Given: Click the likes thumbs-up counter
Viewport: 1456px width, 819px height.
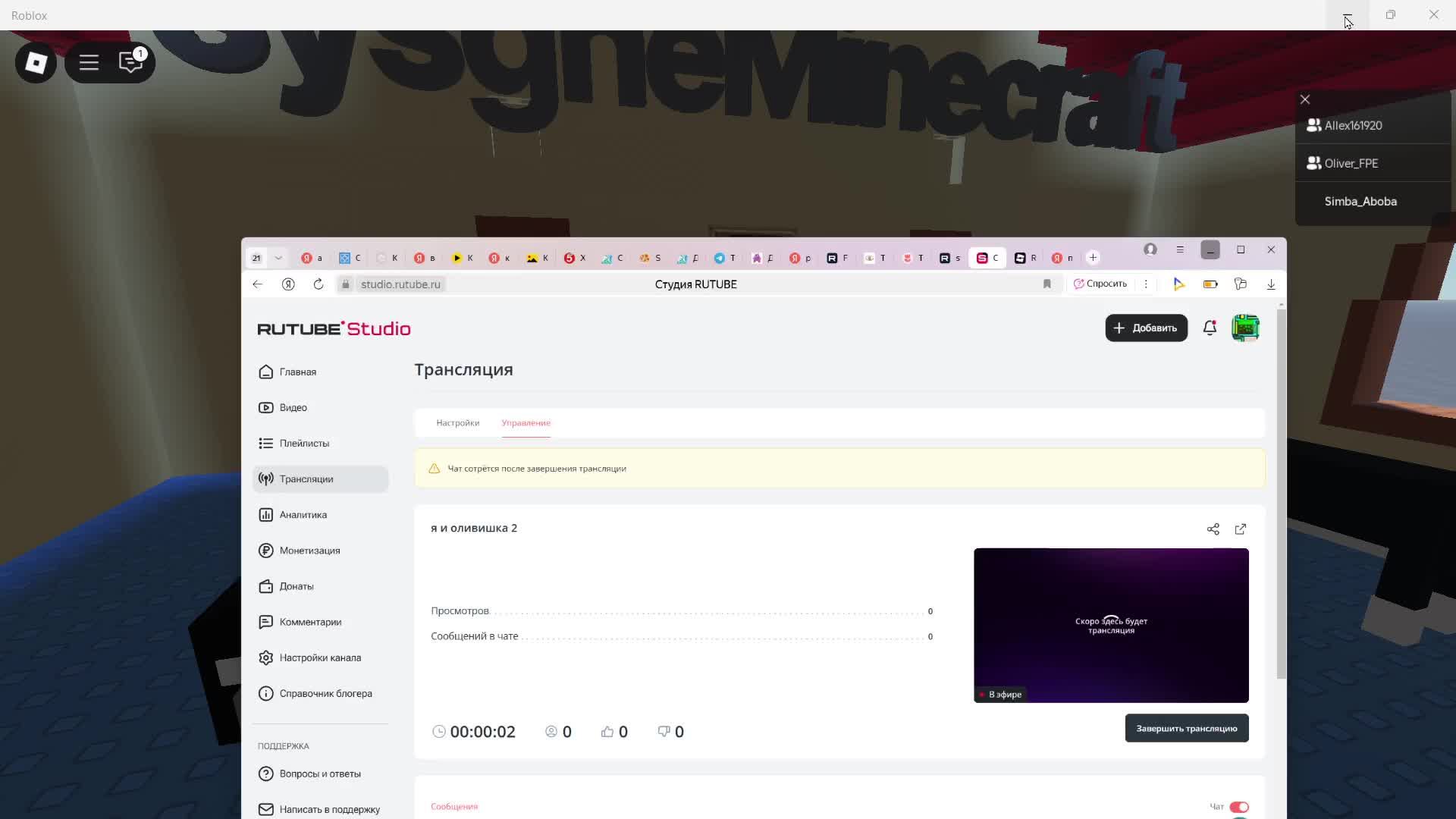Looking at the screenshot, I should click(x=614, y=732).
